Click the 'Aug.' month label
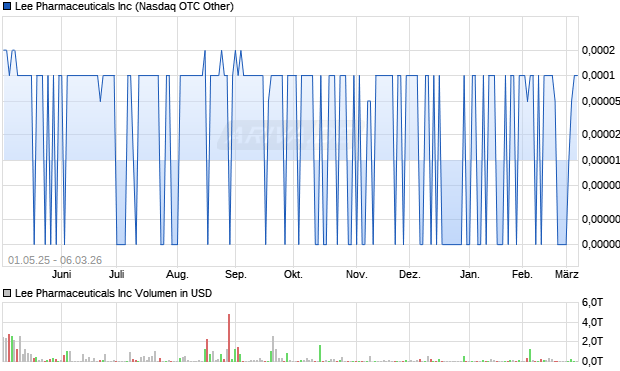Screen dimensions: 620x371 [177, 274]
